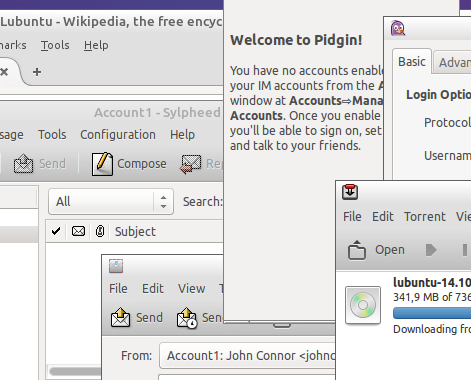Click the envelope status column header

coord(78,231)
